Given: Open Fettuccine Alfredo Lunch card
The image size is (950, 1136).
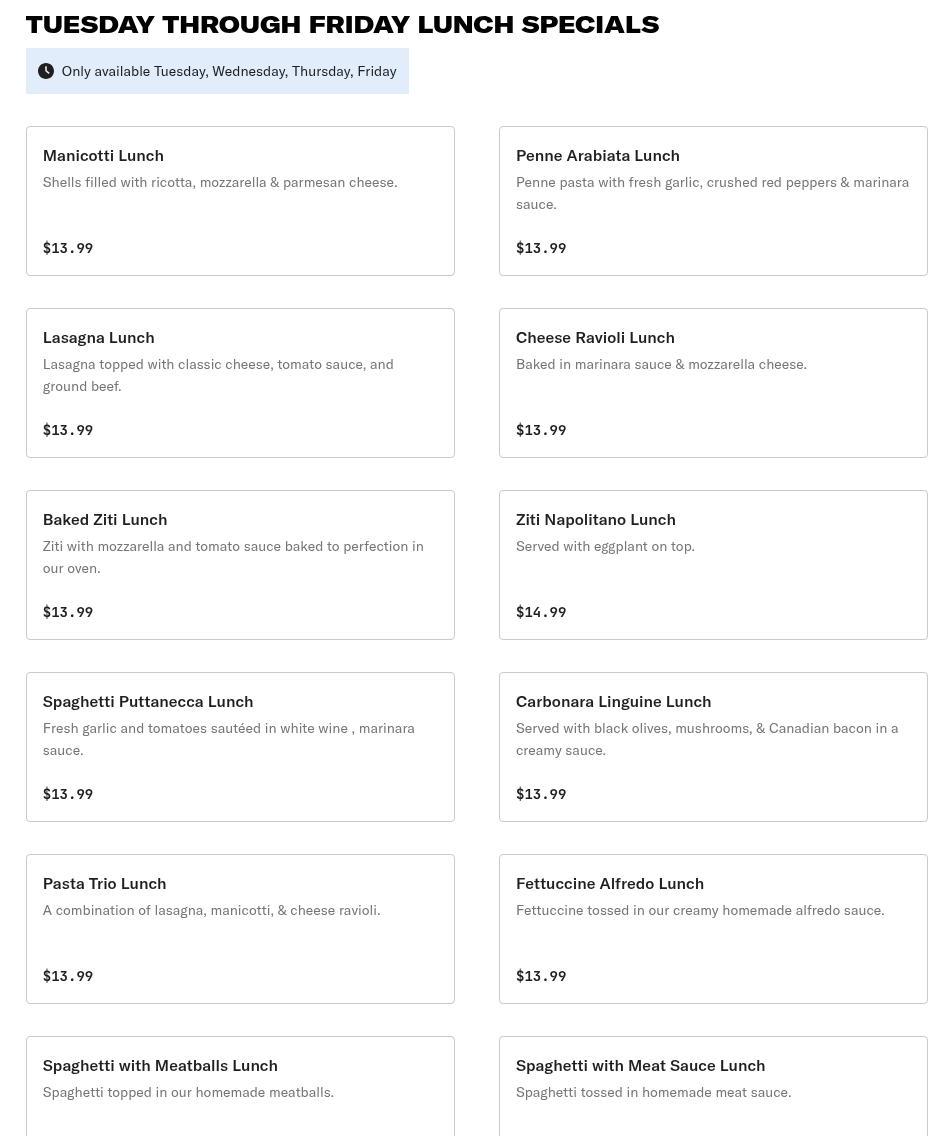Looking at the screenshot, I should tap(713, 928).
